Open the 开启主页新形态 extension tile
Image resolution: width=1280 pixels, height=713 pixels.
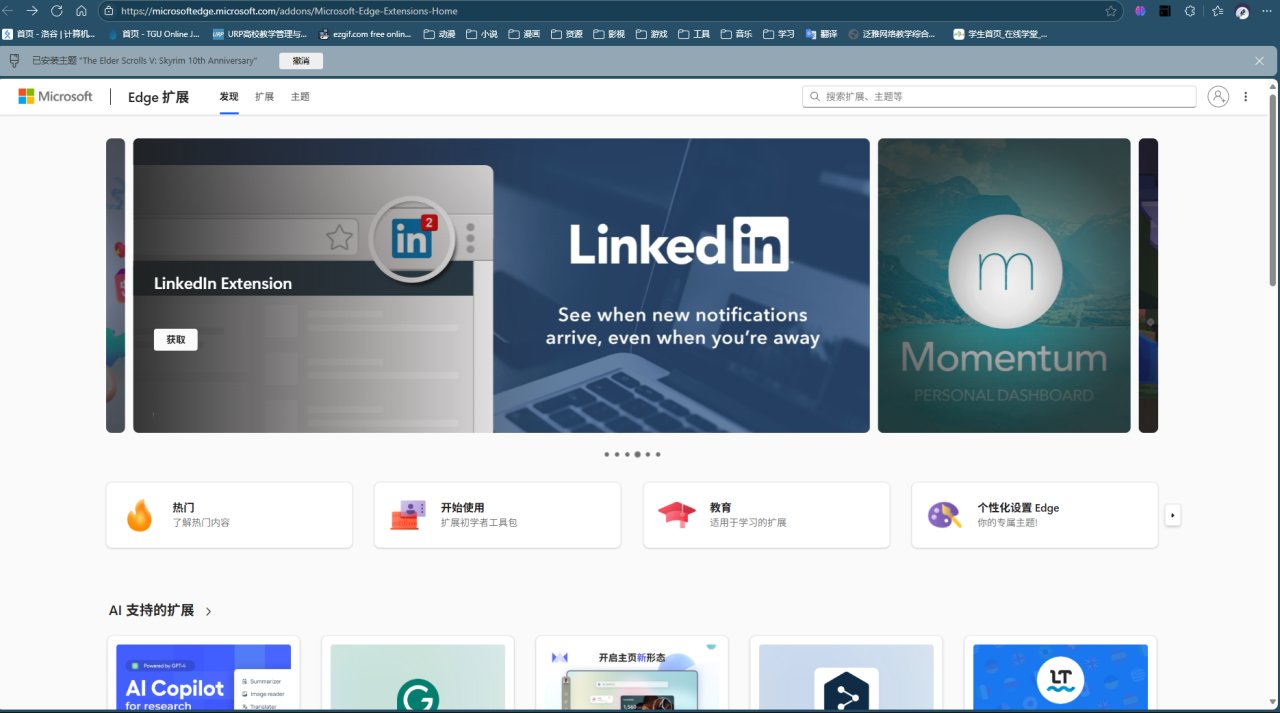(x=632, y=674)
